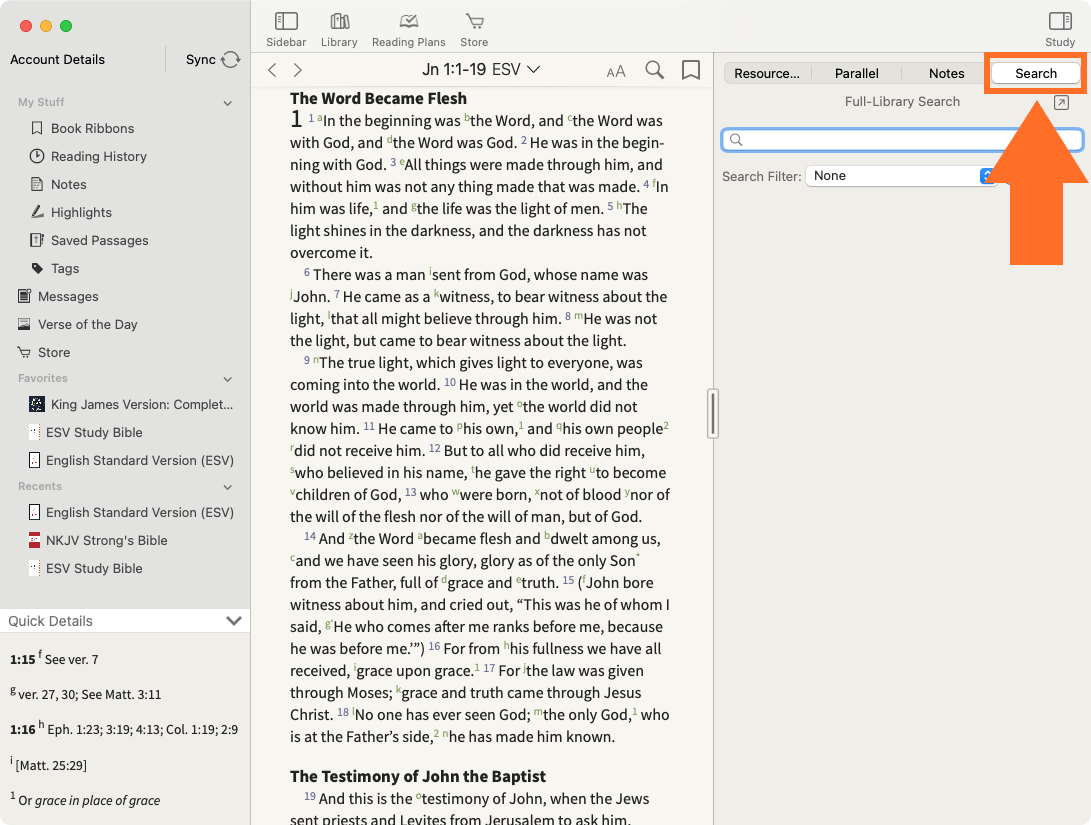Open ESV Study Bible in Recents
Viewport: 1091px width, 825px height.
point(86,568)
